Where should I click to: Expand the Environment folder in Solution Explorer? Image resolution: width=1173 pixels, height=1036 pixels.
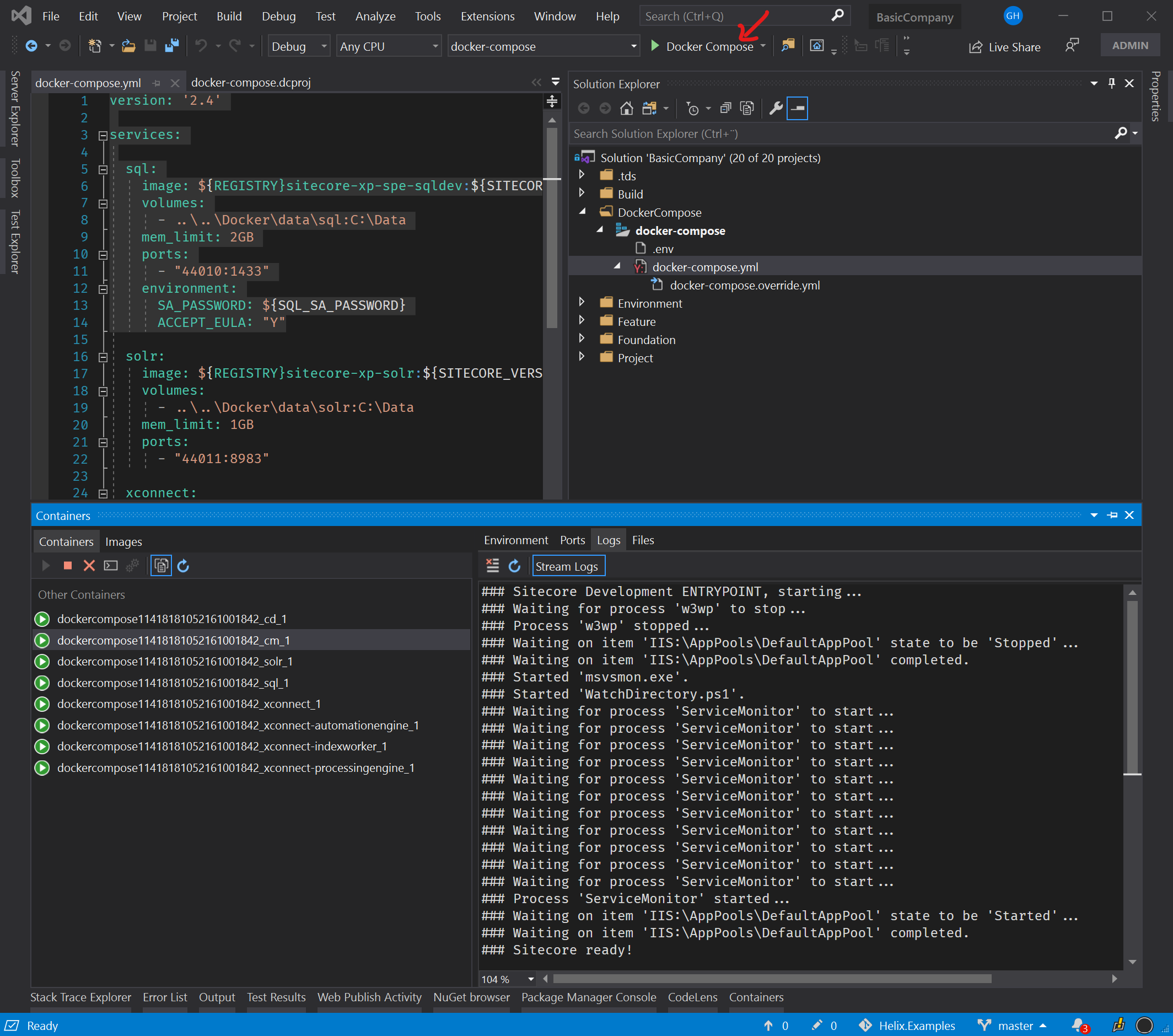point(582,303)
